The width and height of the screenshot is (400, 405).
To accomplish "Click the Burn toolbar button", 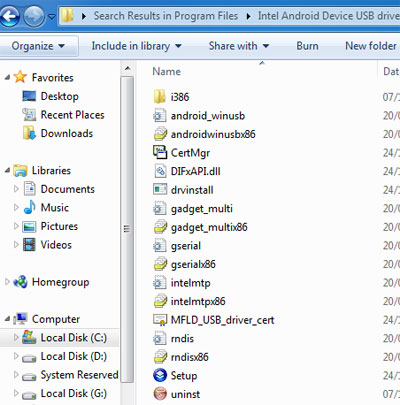I will [x=307, y=46].
